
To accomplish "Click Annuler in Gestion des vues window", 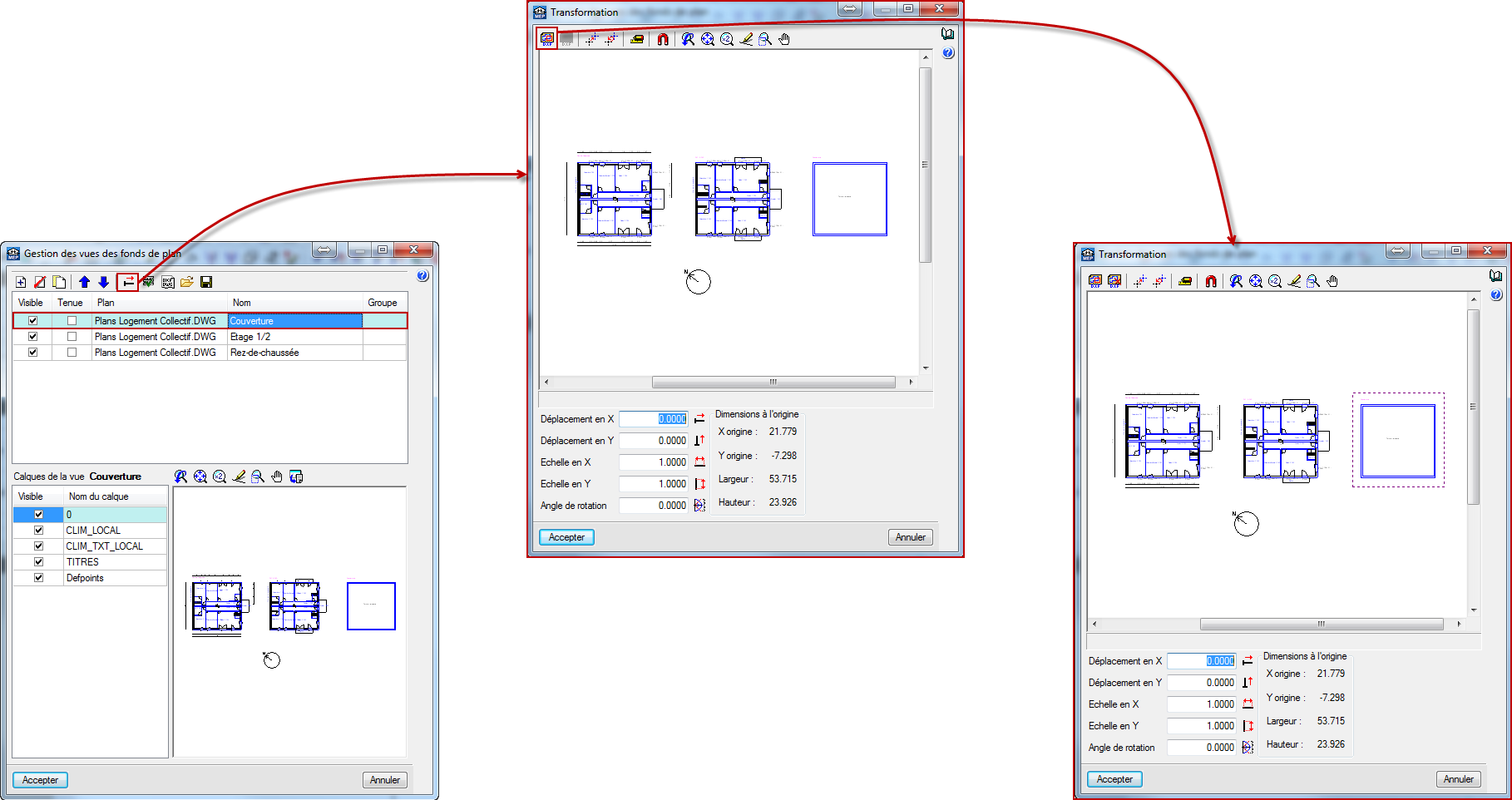I will tap(384, 780).
